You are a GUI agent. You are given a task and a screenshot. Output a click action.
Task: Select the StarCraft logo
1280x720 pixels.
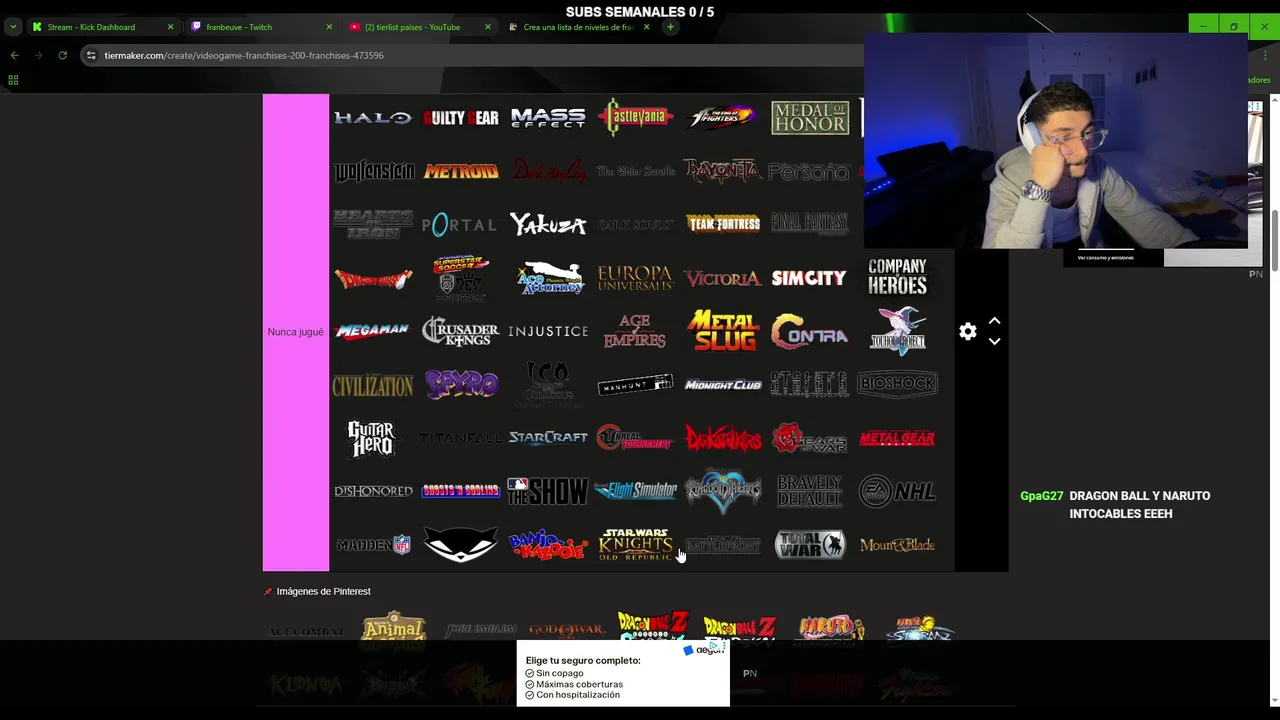pos(548,438)
